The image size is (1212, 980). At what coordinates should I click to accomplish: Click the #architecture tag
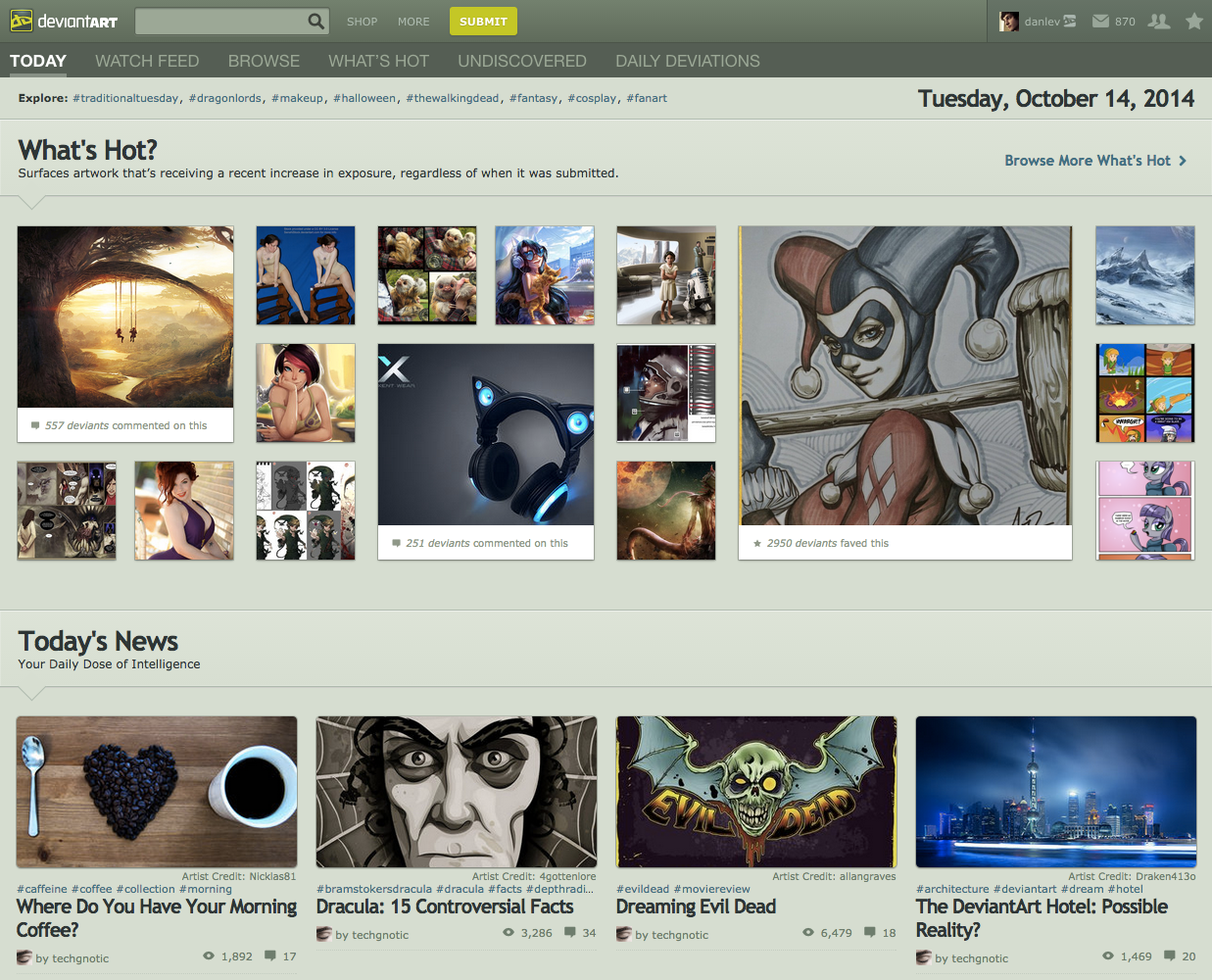click(952, 889)
